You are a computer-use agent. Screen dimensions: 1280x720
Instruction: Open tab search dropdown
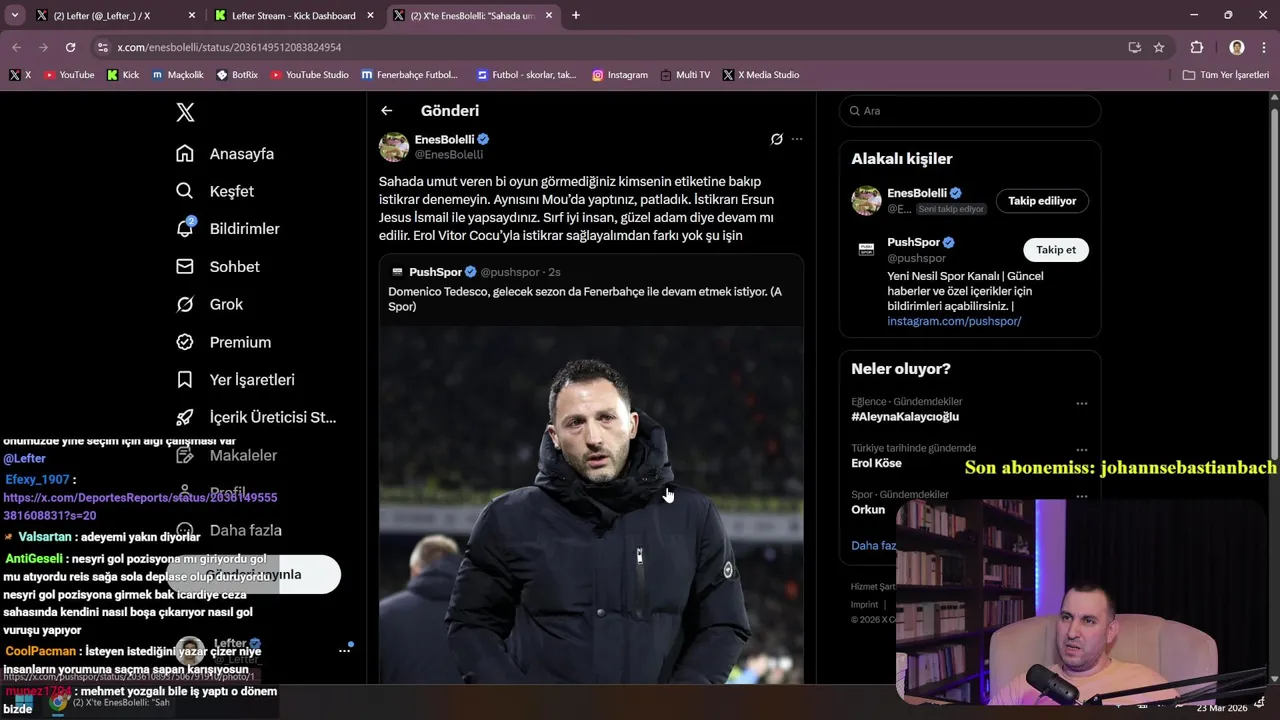coord(14,16)
